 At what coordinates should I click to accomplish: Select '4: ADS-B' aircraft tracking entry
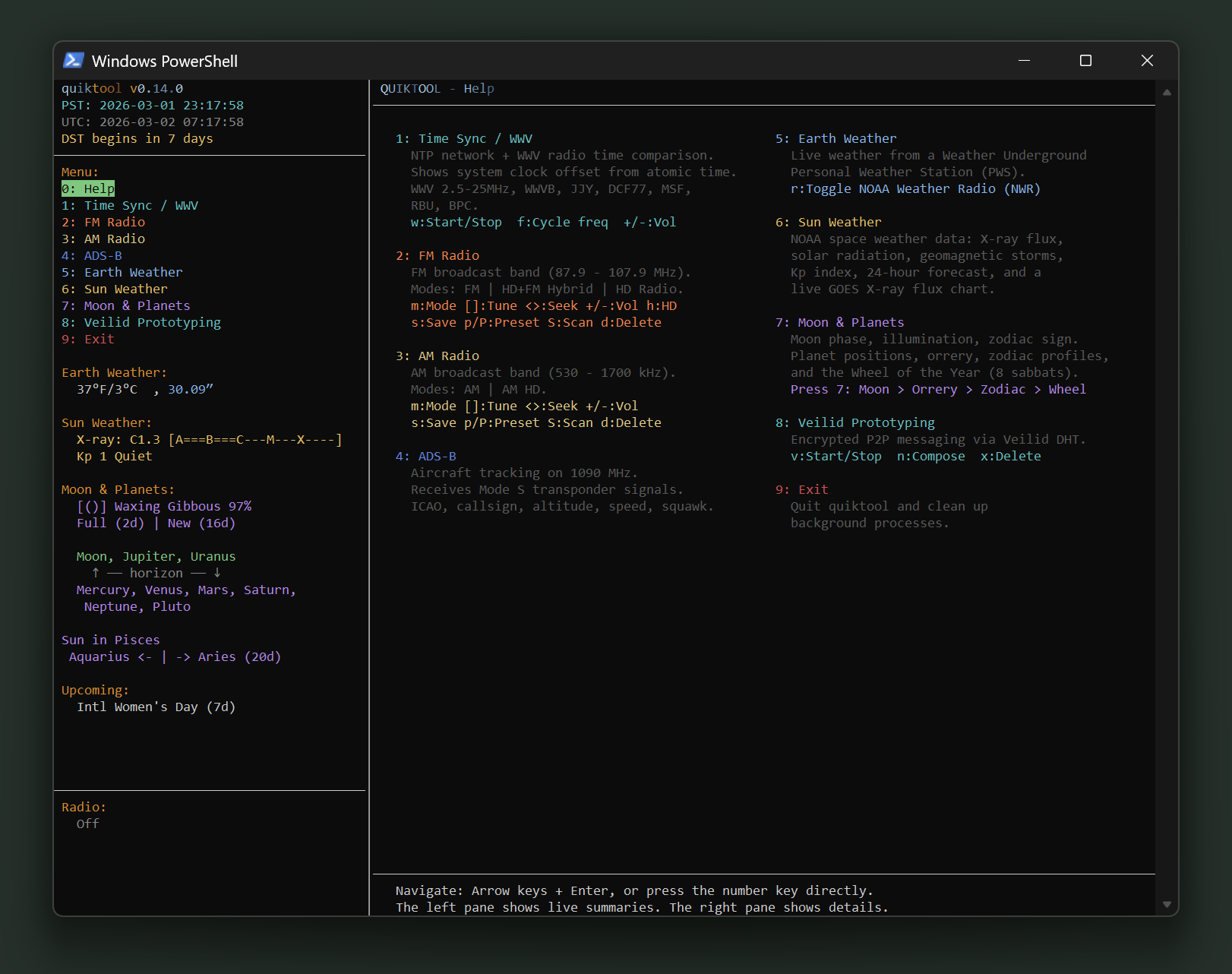point(91,255)
